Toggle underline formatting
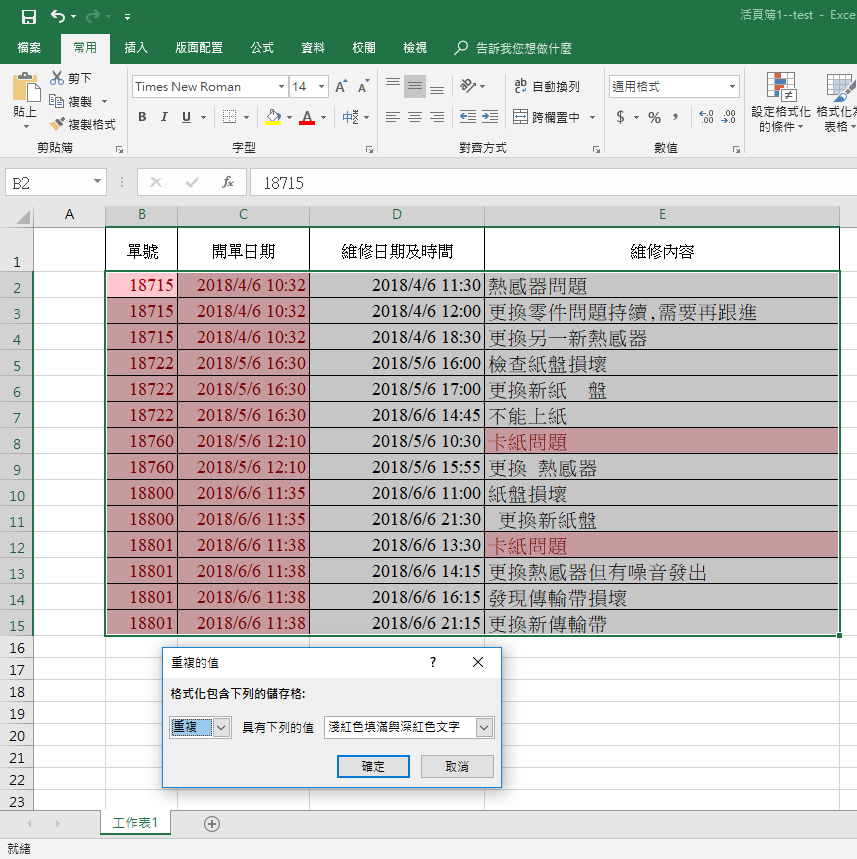The image size is (857, 859). click(186, 117)
